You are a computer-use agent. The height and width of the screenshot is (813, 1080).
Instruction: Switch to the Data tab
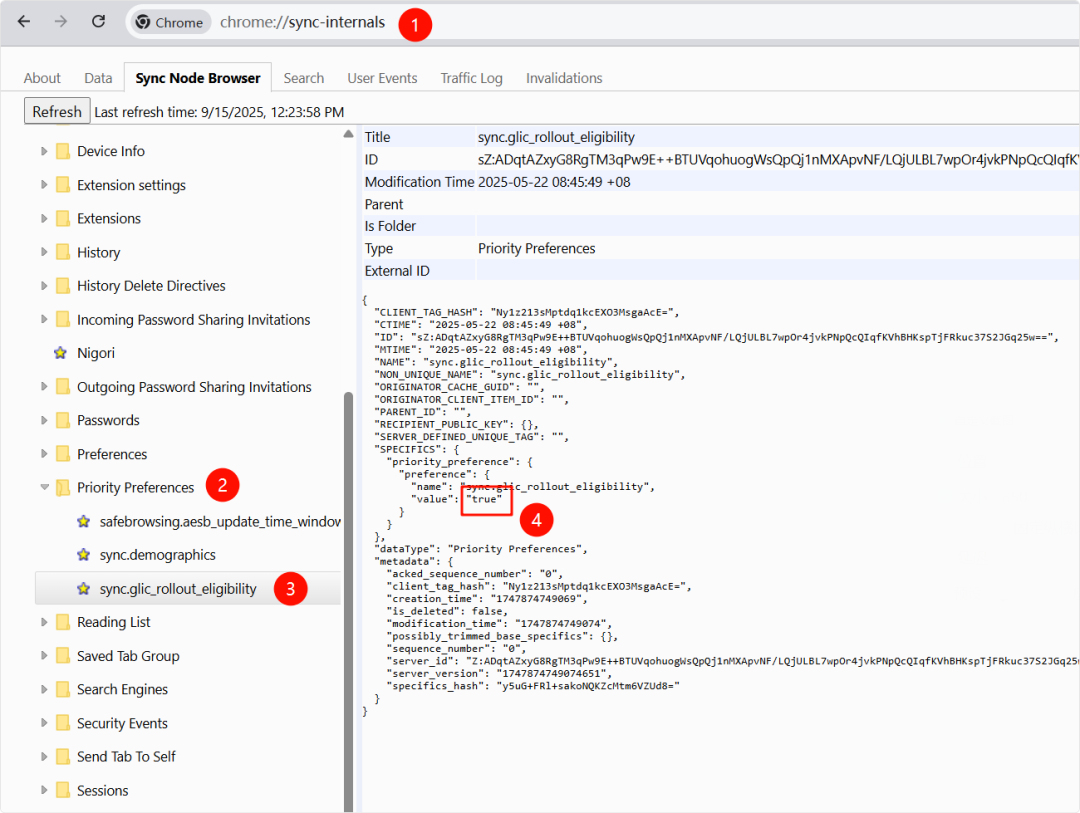click(98, 78)
